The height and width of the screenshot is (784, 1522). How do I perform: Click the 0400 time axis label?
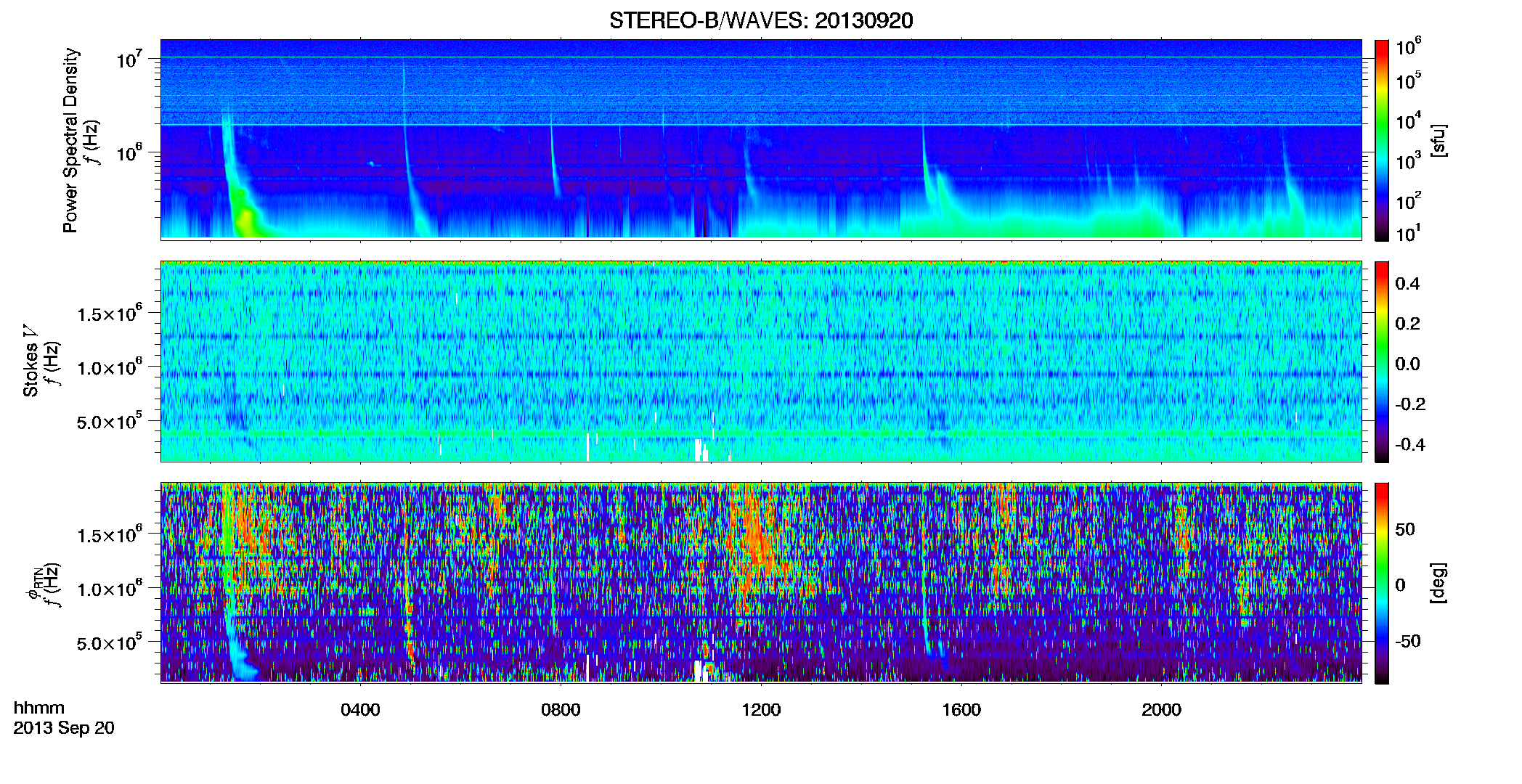360,709
